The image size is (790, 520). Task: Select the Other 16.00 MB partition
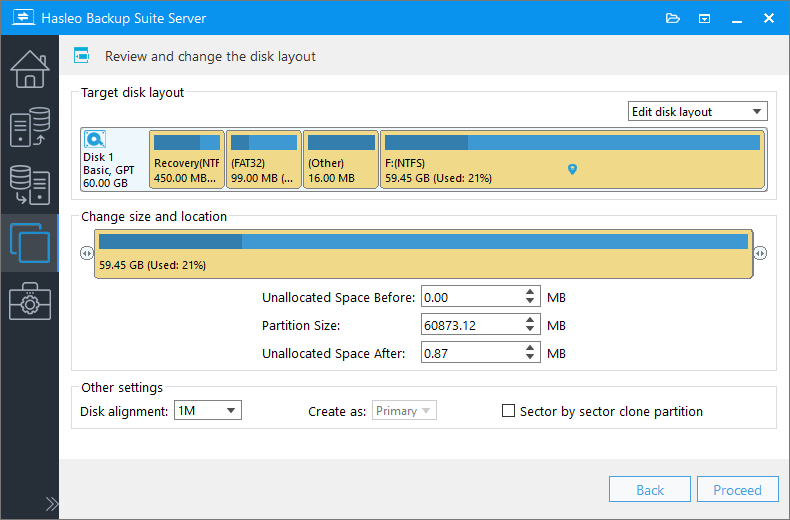[341, 159]
